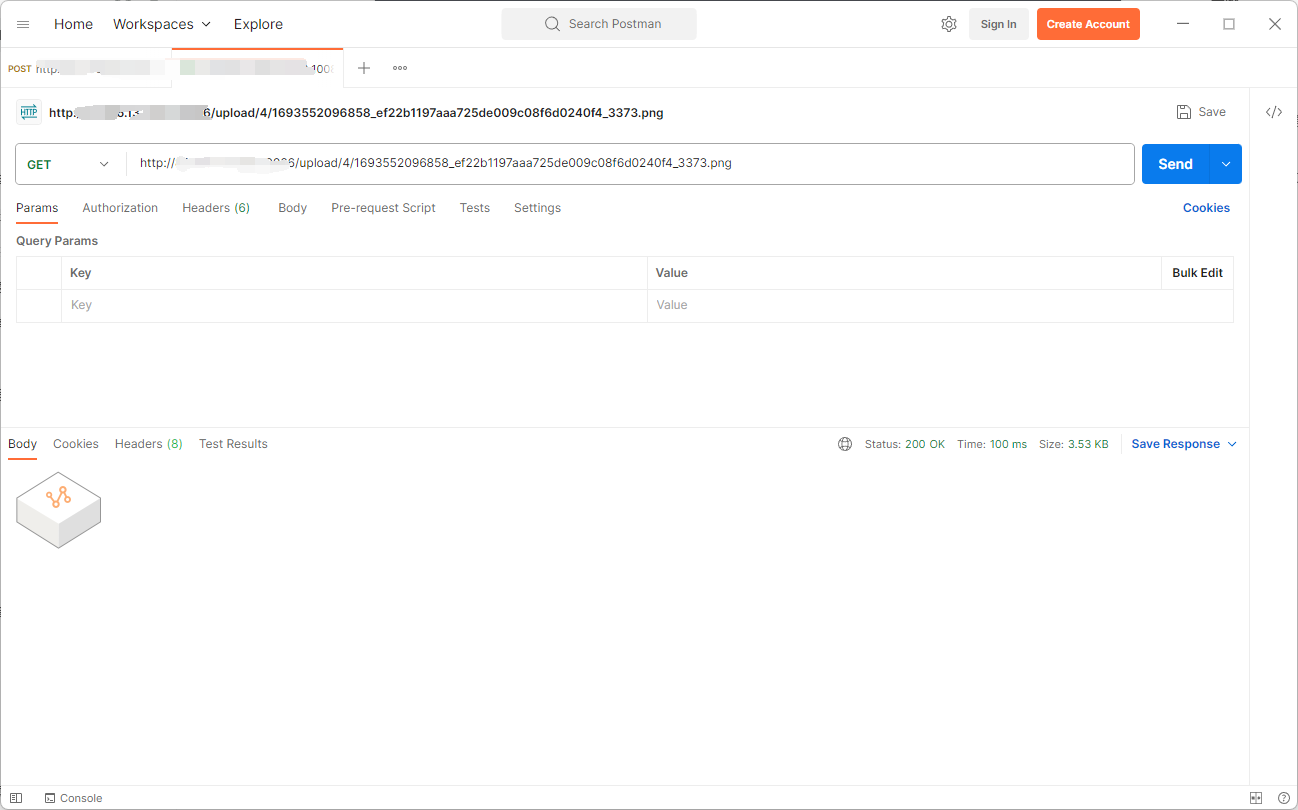Expand the Save Response chevron
The image size is (1298, 810).
(1232, 444)
